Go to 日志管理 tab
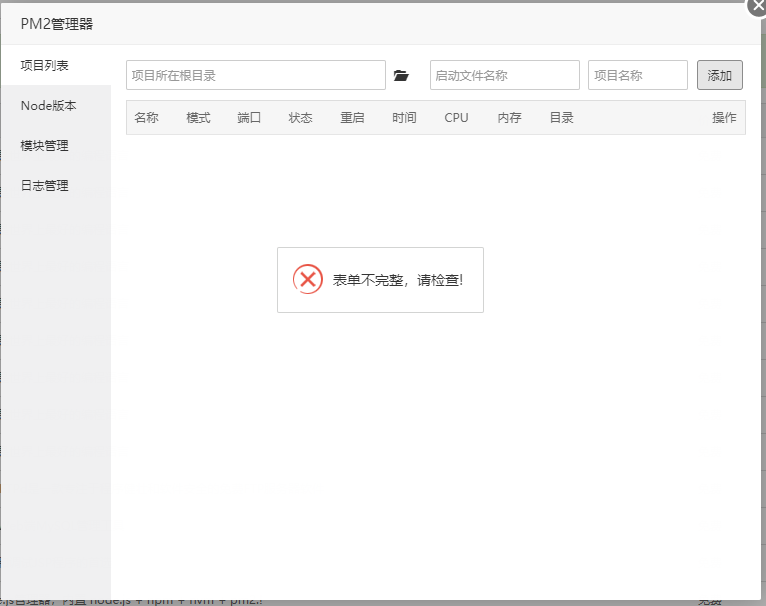Image resolution: width=766 pixels, height=606 pixels. (x=56, y=186)
